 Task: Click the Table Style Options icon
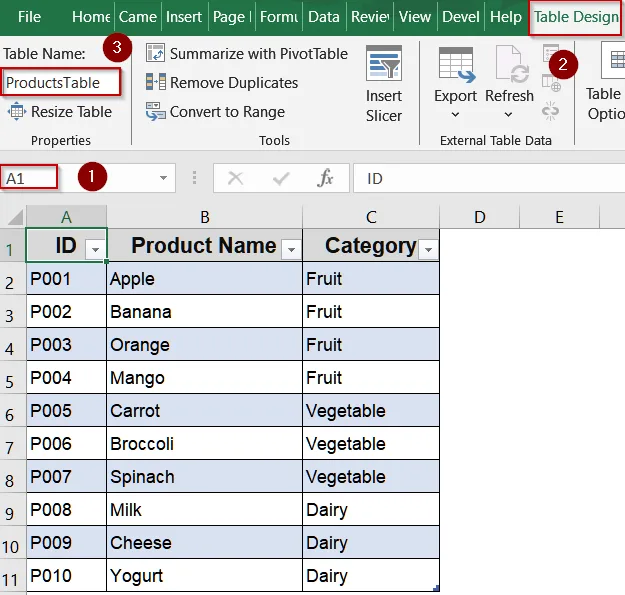[x=614, y=61]
